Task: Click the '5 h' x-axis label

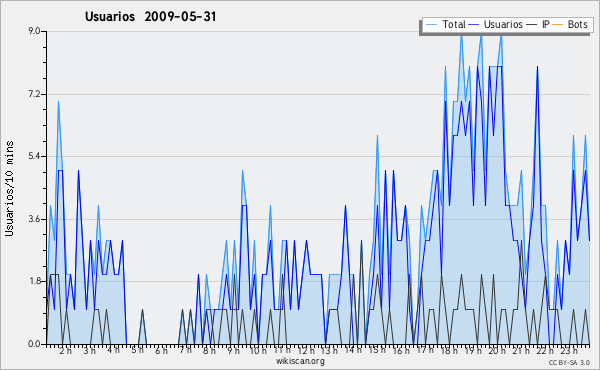Action: click(137, 350)
